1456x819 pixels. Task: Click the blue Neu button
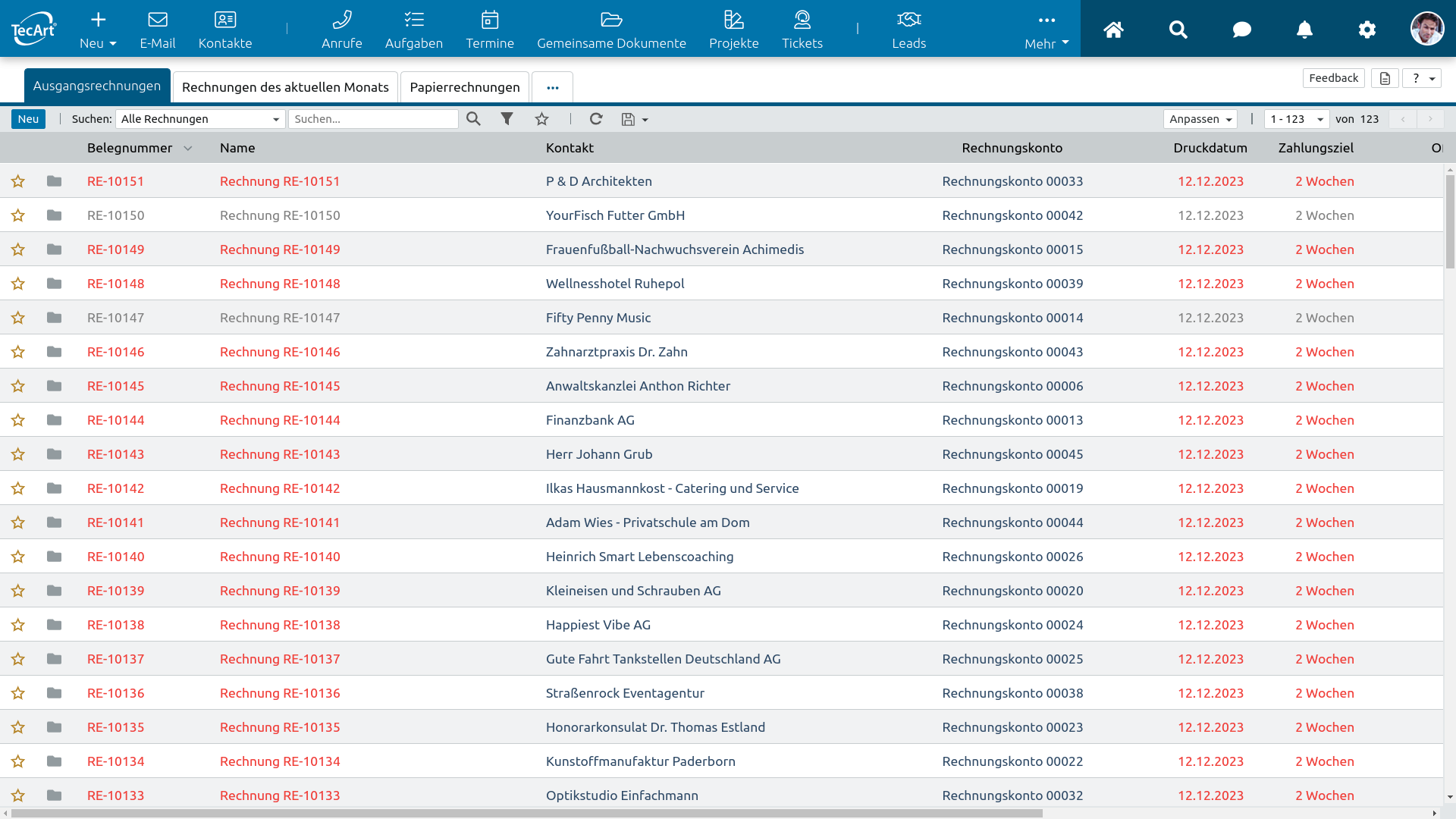(x=28, y=119)
